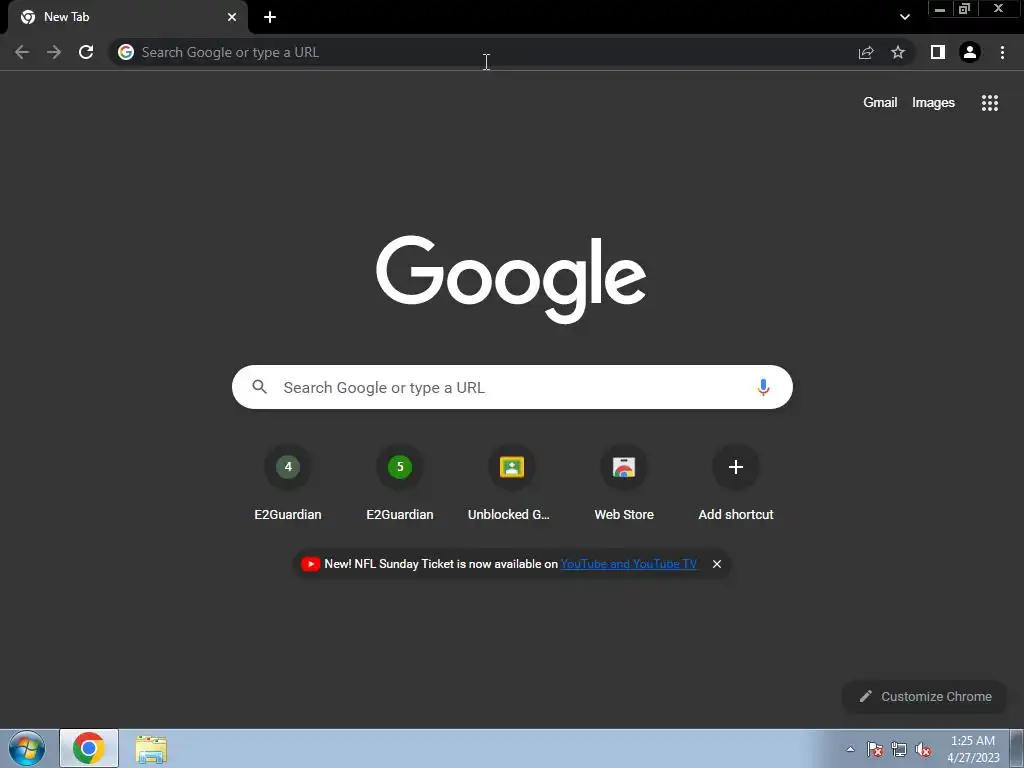Open Web Store shortcut
1024x768 pixels.
(x=624, y=482)
